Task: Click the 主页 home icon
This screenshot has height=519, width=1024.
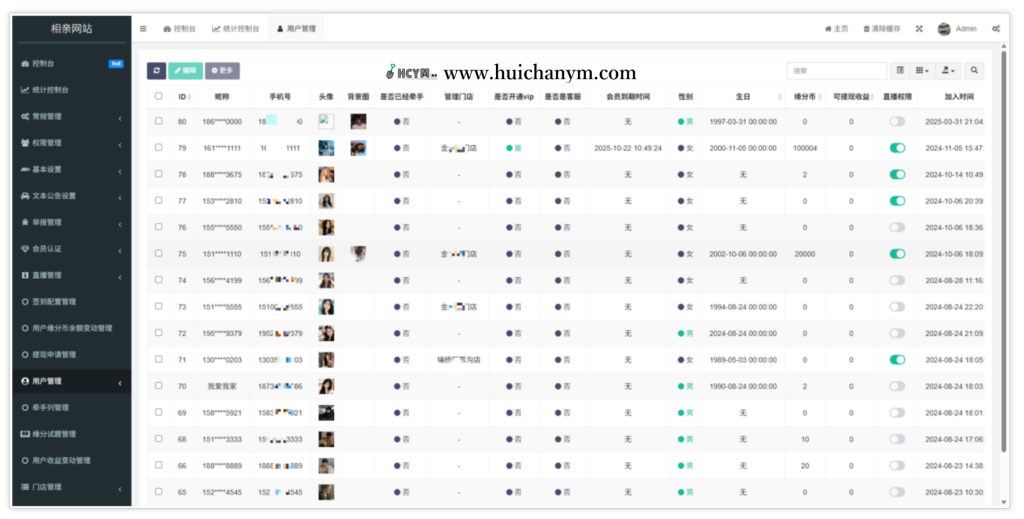Action: click(x=828, y=29)
